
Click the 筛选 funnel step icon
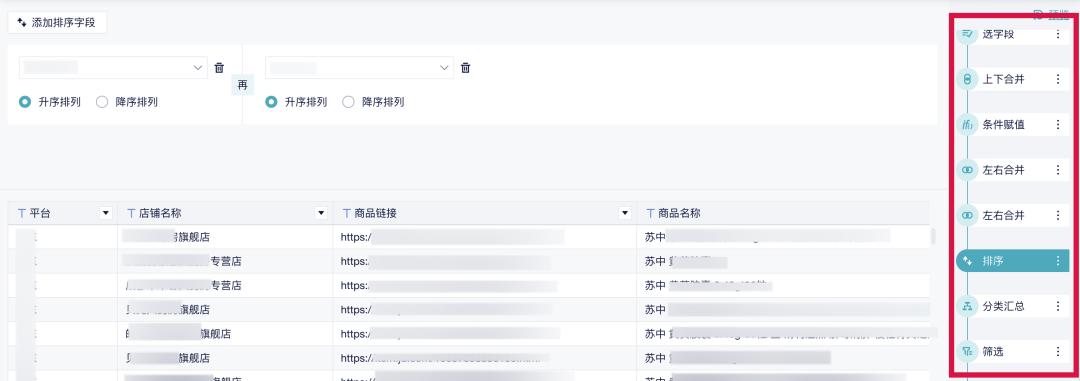point(967,352)
